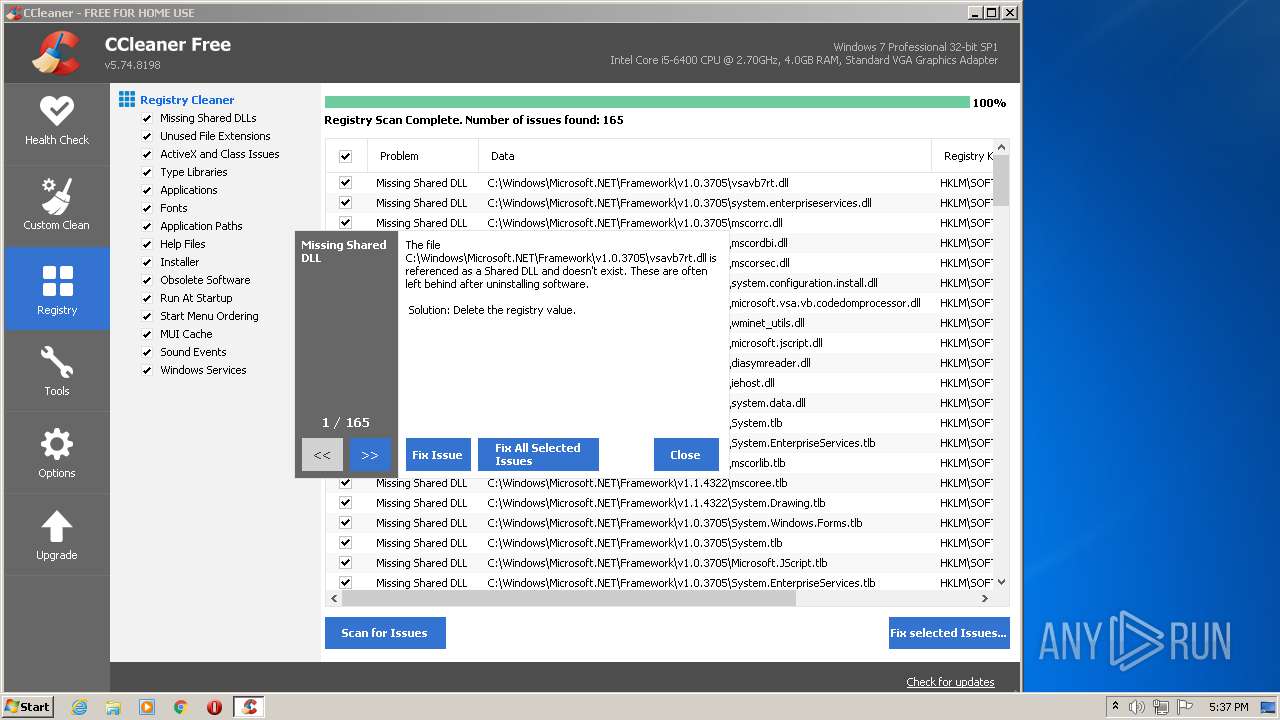
Task: Select the Run At Startup label
Action: 196,298
